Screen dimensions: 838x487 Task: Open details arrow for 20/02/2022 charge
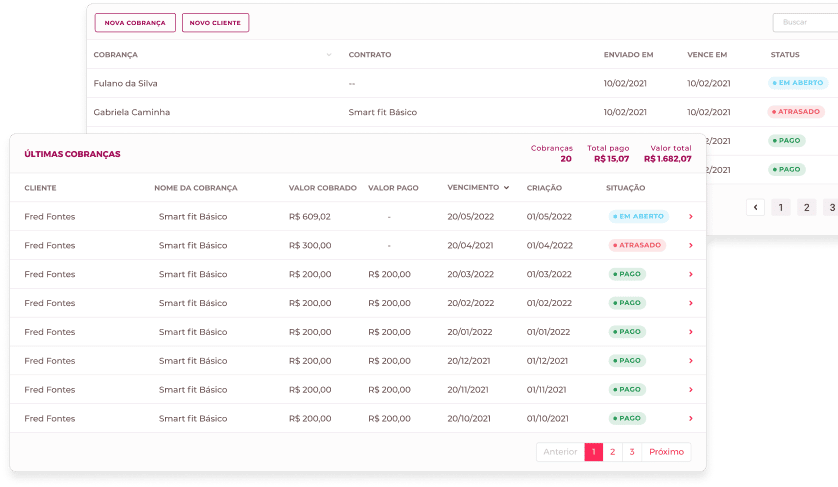point(690,303)
